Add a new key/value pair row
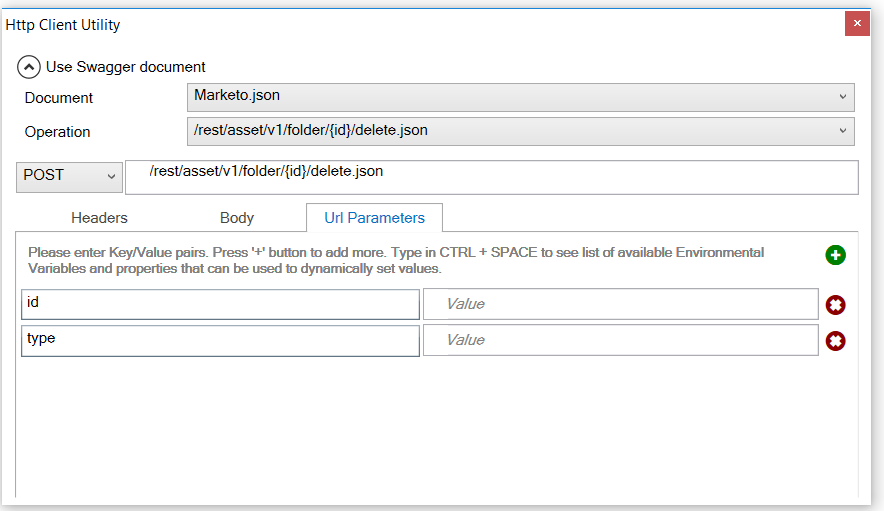This screenshot has width=884, height=511. pyautogui.click(x=835, y=255)
